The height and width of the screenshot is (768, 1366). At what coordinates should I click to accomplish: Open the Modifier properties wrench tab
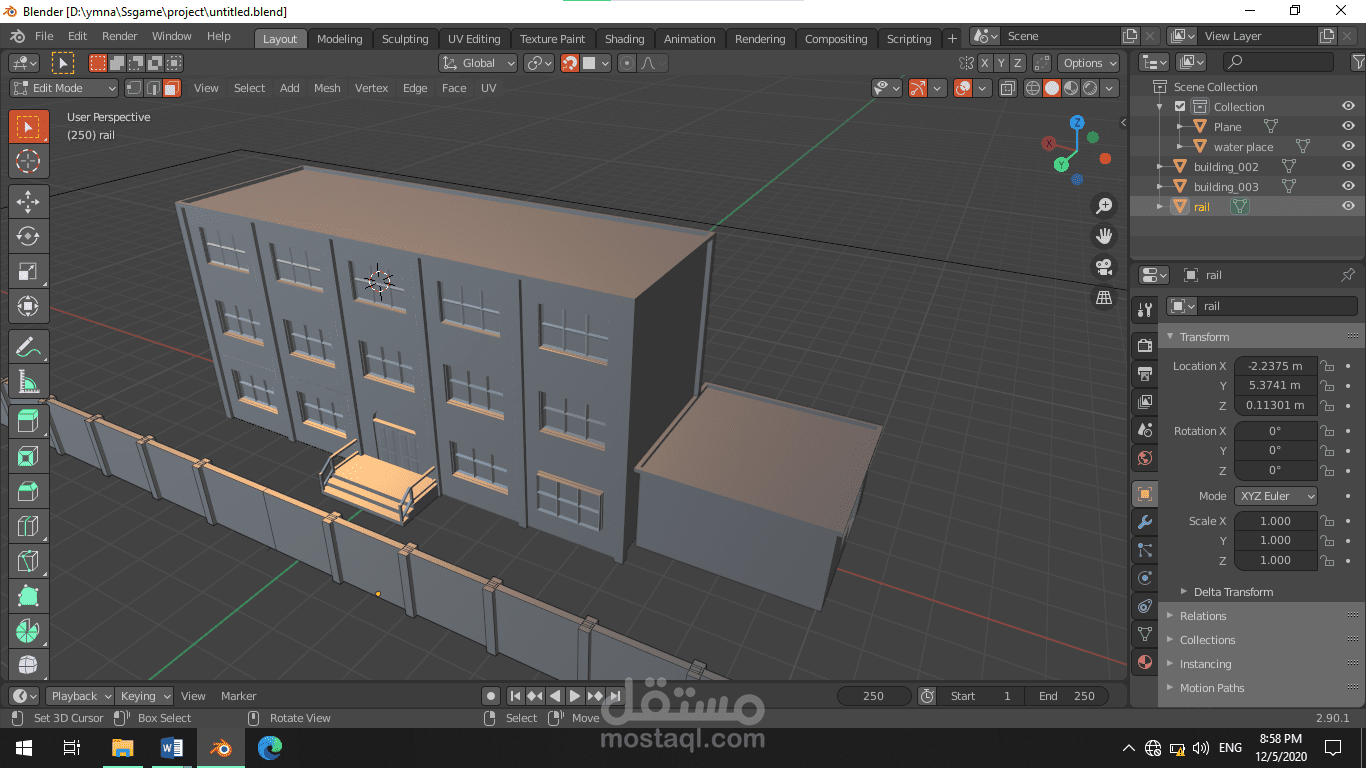tap(1145, 522)
